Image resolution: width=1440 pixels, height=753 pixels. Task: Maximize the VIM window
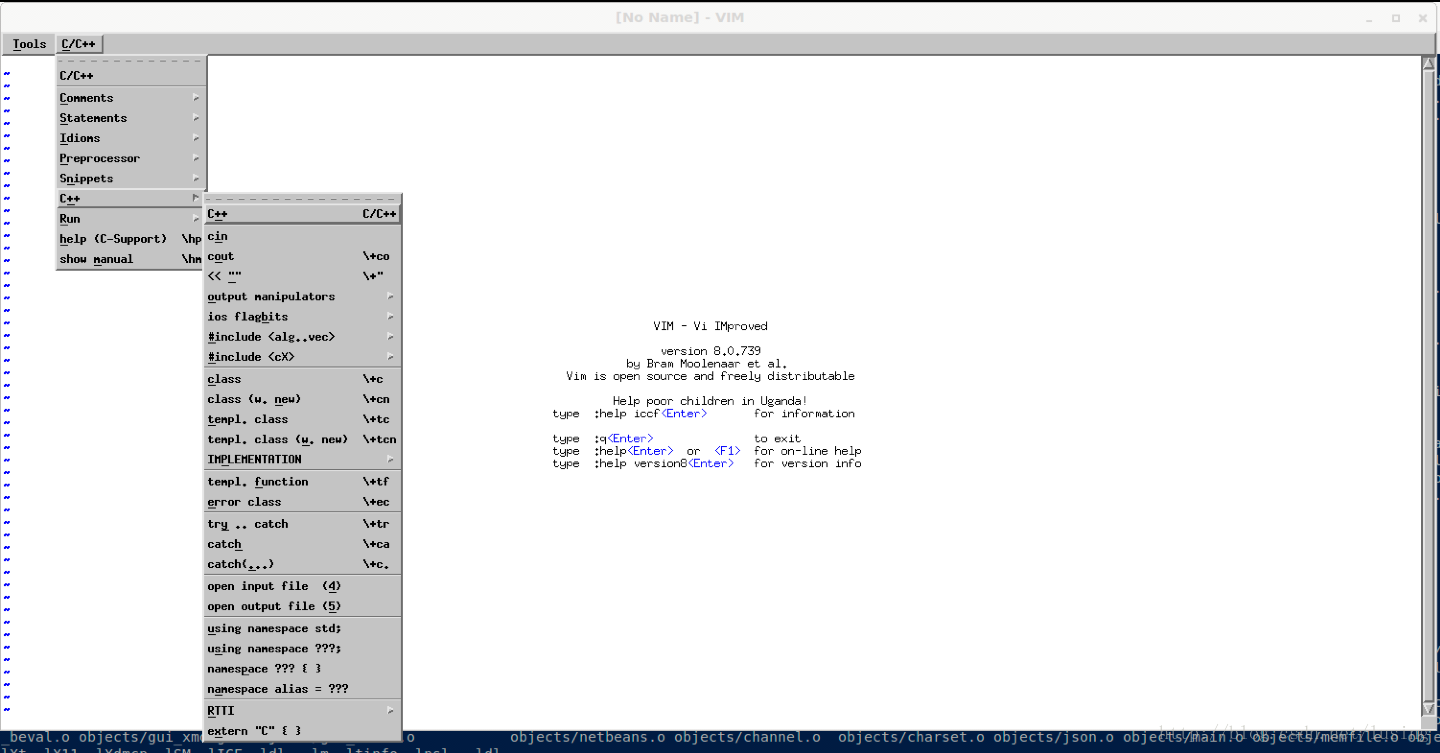point(1397,18)
